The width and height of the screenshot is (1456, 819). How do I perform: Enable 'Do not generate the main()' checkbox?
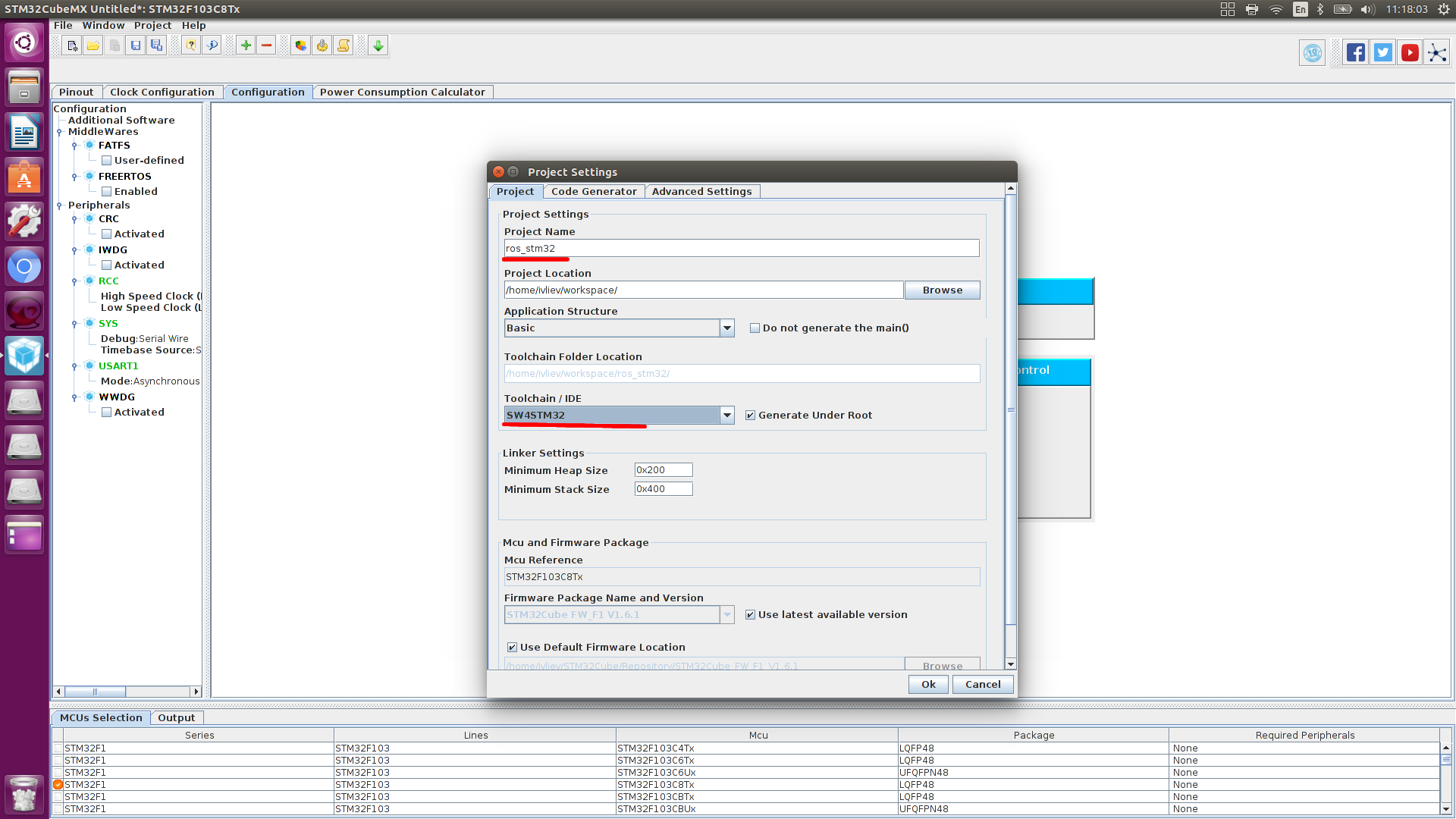(755, 328)
